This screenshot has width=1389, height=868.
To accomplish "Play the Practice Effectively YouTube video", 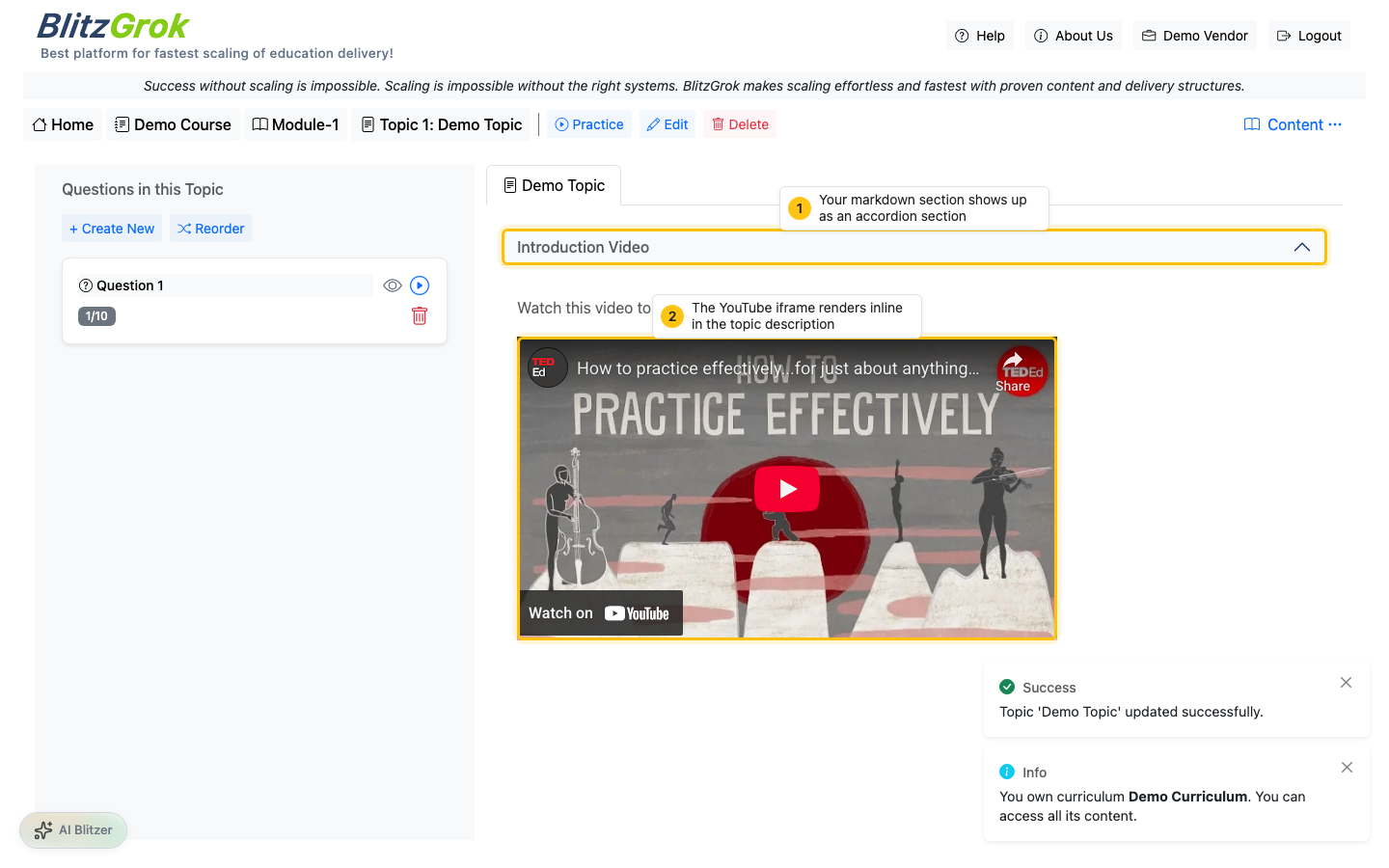I will [x=786, y=488].
